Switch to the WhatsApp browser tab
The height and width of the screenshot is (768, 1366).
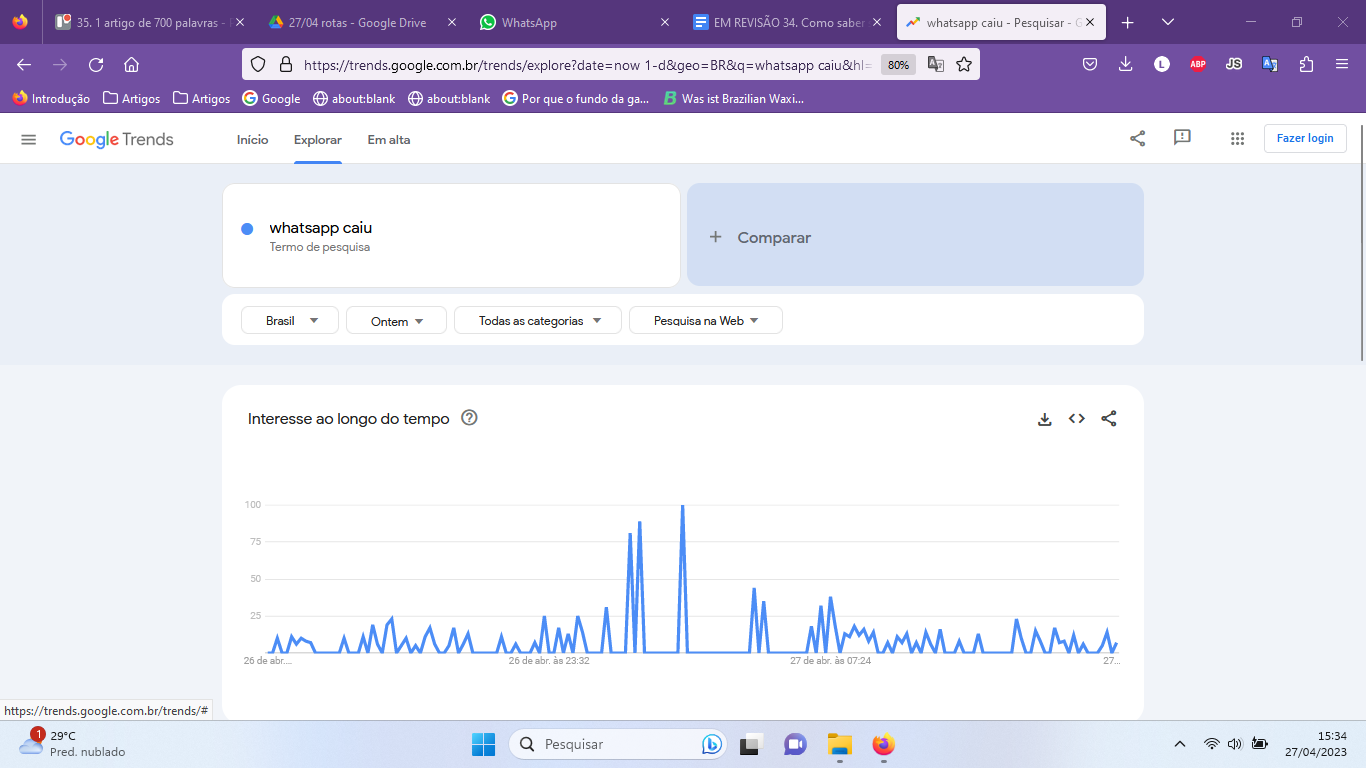(x=570, y=22)
